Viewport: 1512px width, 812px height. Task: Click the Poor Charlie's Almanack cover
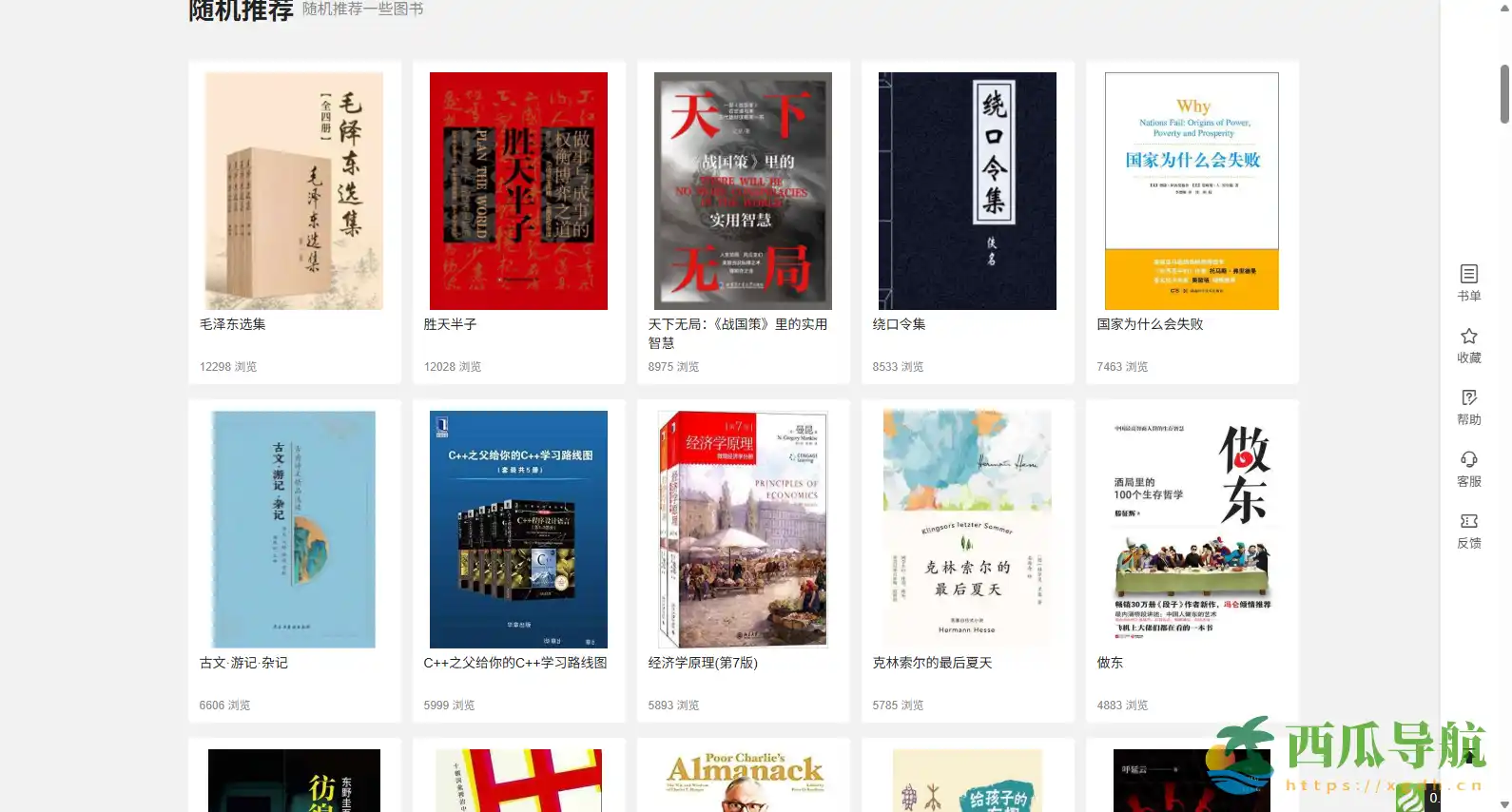(x=743, y=780)
